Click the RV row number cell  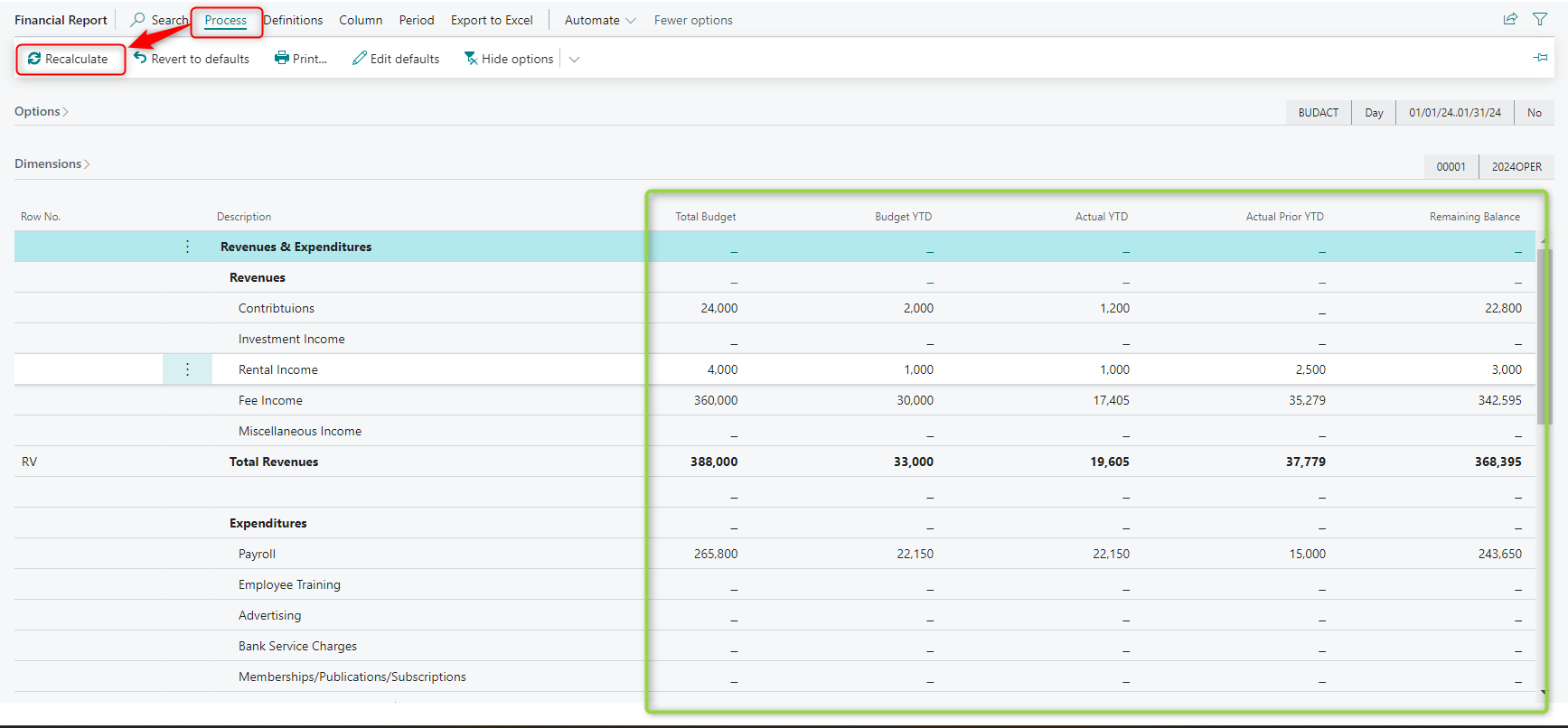30,462
